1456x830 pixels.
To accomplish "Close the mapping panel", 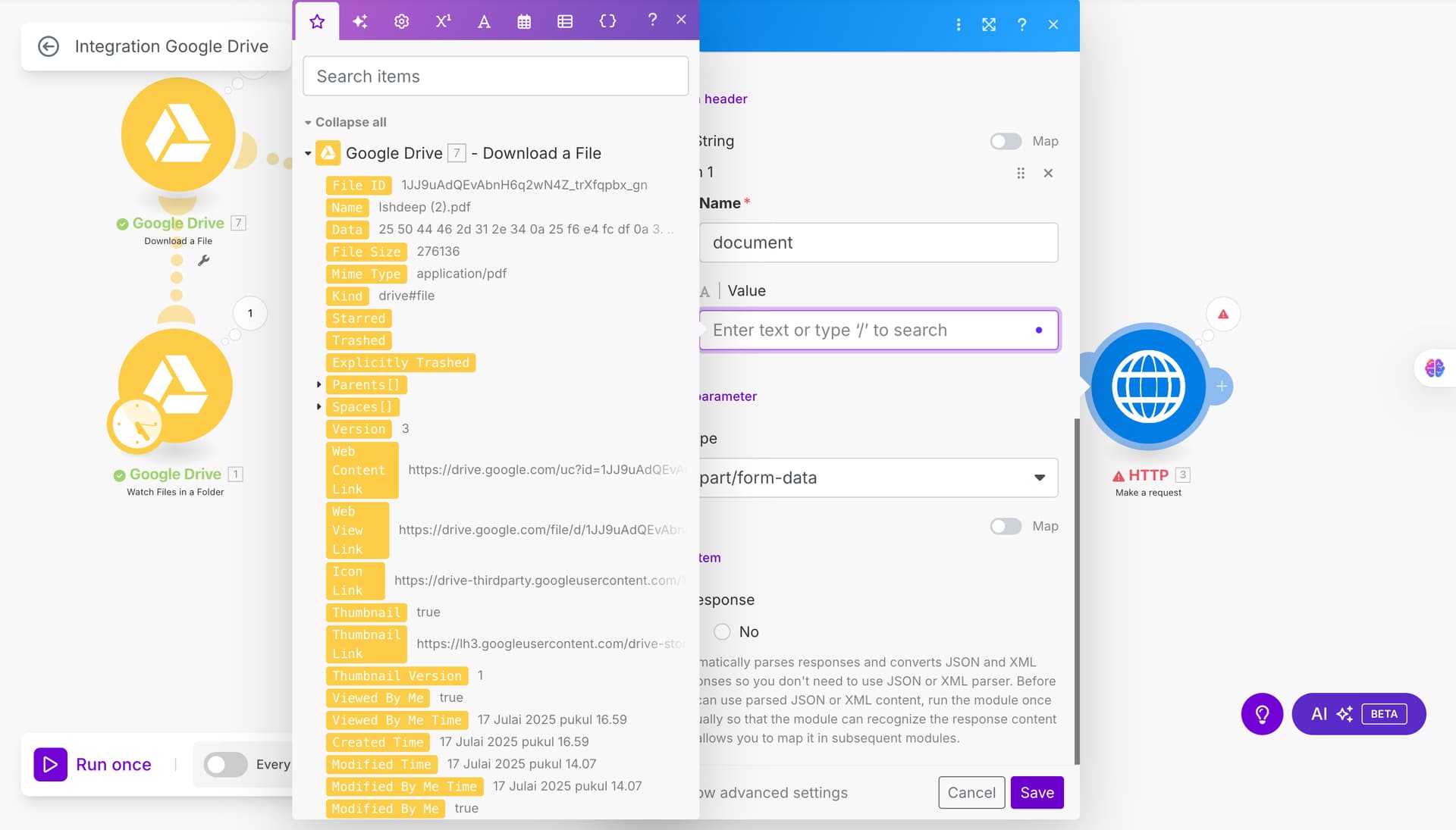I will point(681,20).
